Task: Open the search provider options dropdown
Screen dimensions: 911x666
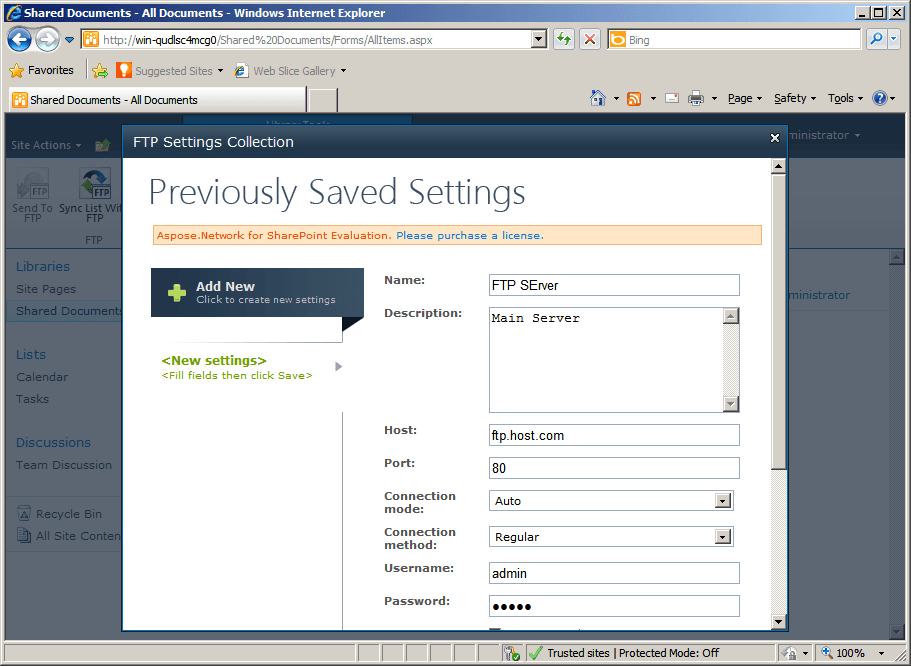Action: [894, 40]
